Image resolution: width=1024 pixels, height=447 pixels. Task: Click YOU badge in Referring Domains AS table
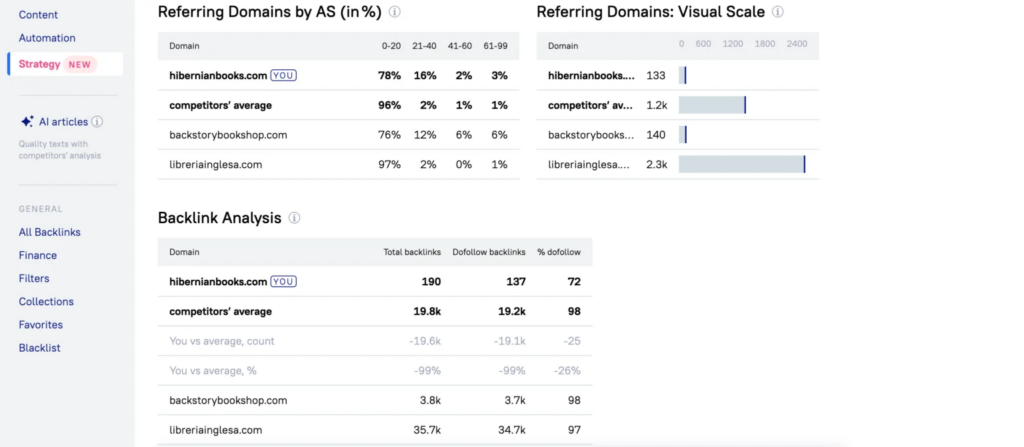coord(284,75)
